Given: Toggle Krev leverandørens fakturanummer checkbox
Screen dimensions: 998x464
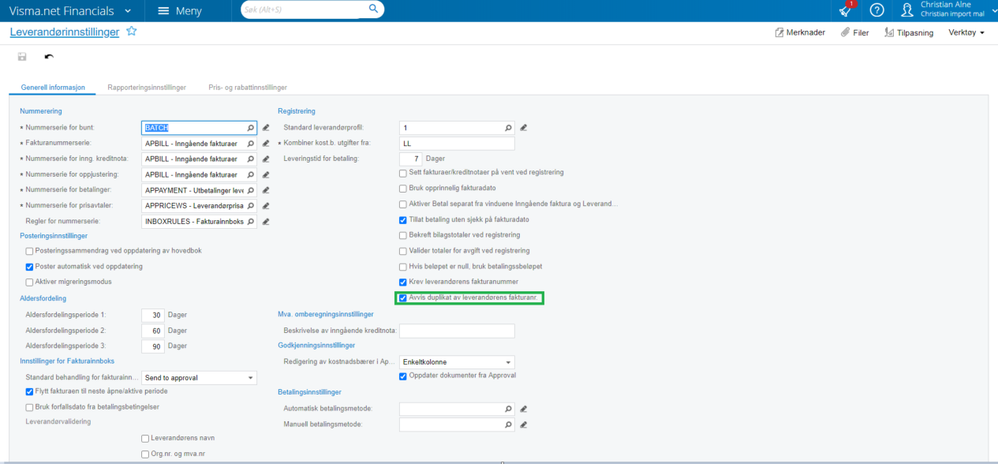Looking at the screenshot, I should 402,282.
